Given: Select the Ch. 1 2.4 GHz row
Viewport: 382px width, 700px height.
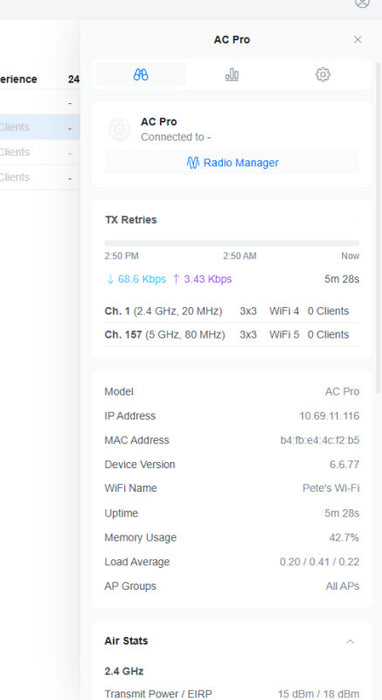Looking at the screenshot, I should click(232, 311).
